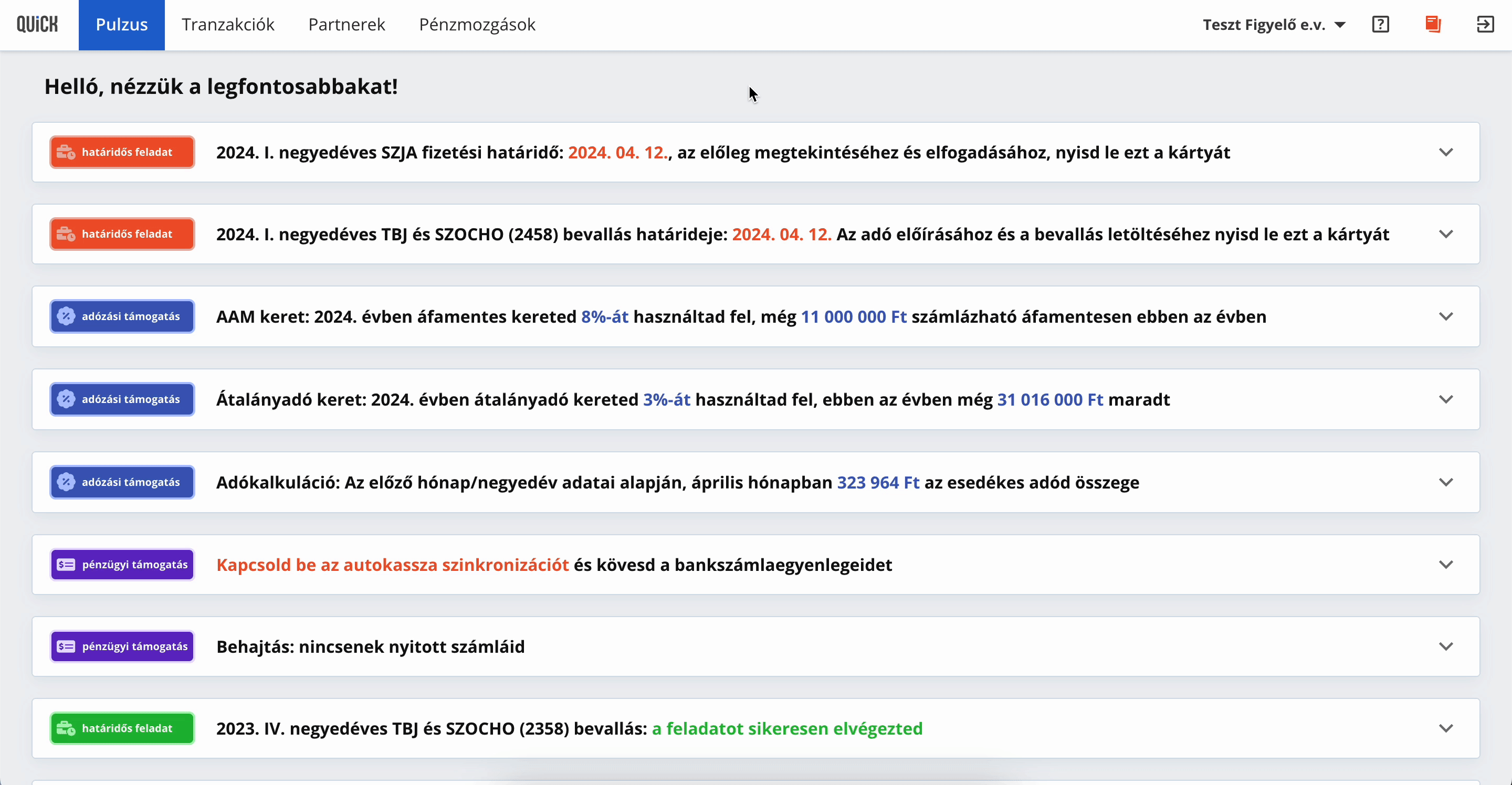Click the logout icon
Screen dimensions: 1512x785
pyautogui.click(x=1485, y=24)
